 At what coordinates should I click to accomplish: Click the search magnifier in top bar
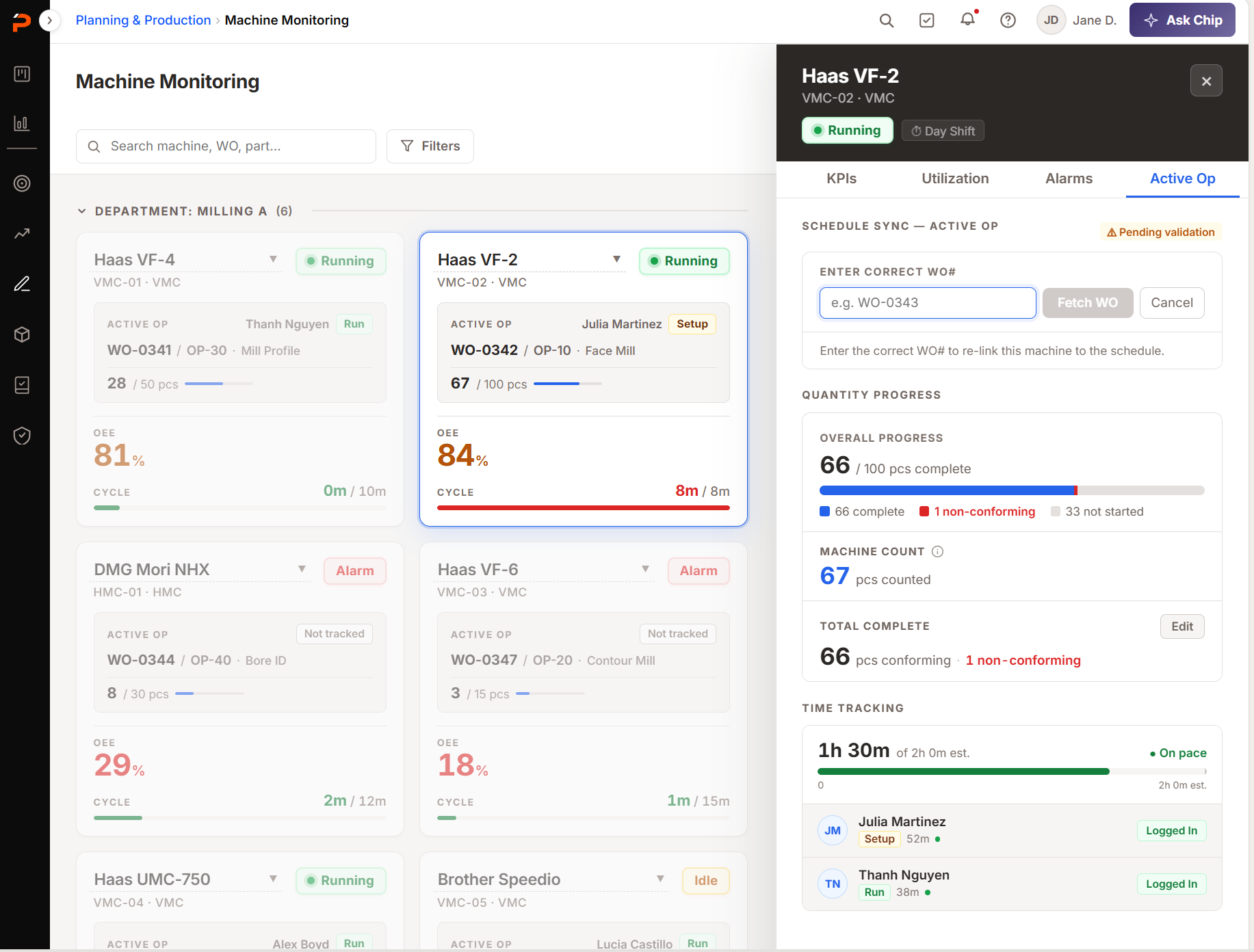[887, 21]
